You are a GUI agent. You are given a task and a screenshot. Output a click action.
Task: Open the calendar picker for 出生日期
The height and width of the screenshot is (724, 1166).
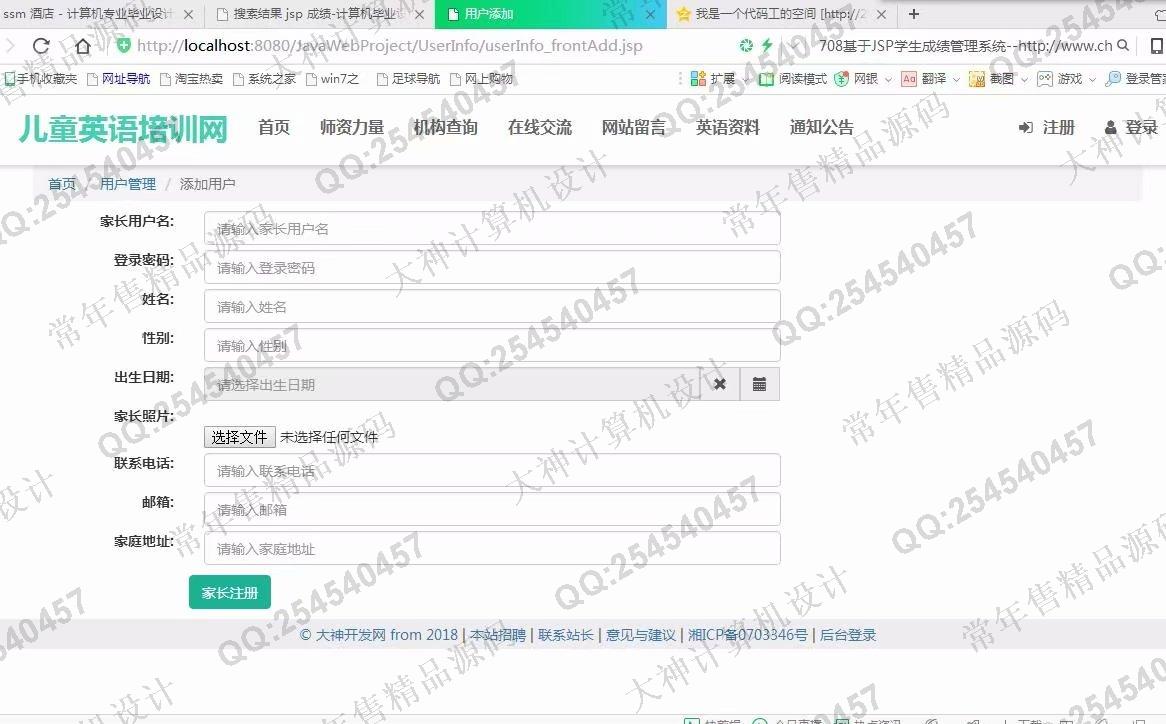click(x=759, y=385)
